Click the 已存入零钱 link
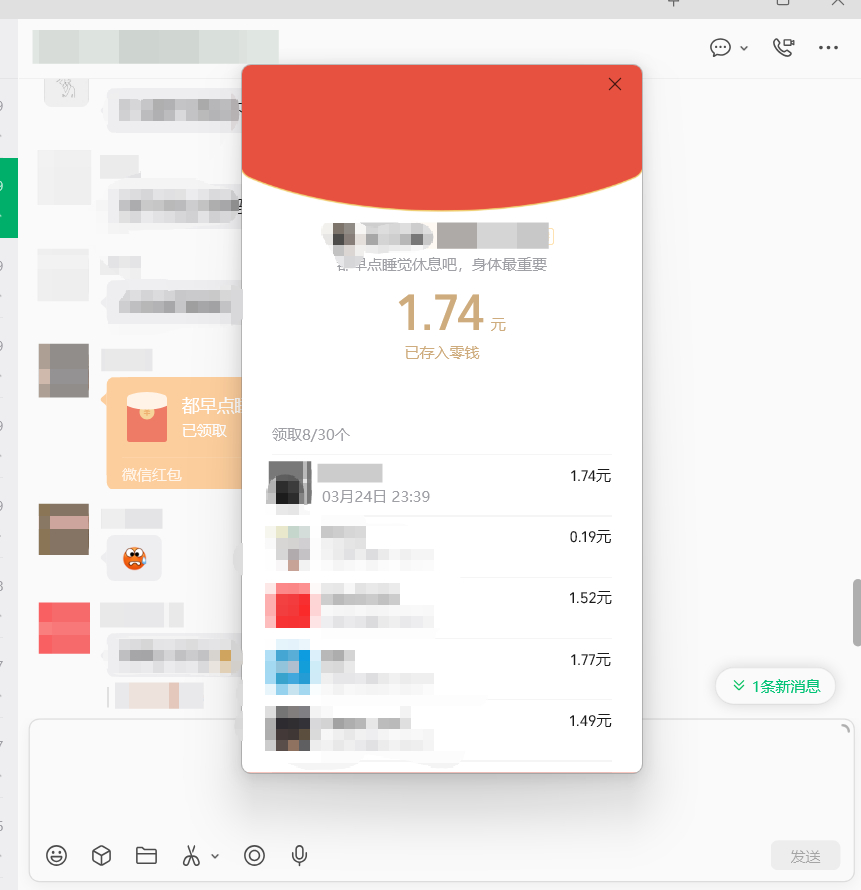This screenshot has width=861, height=890. click(x=442, y=353)
